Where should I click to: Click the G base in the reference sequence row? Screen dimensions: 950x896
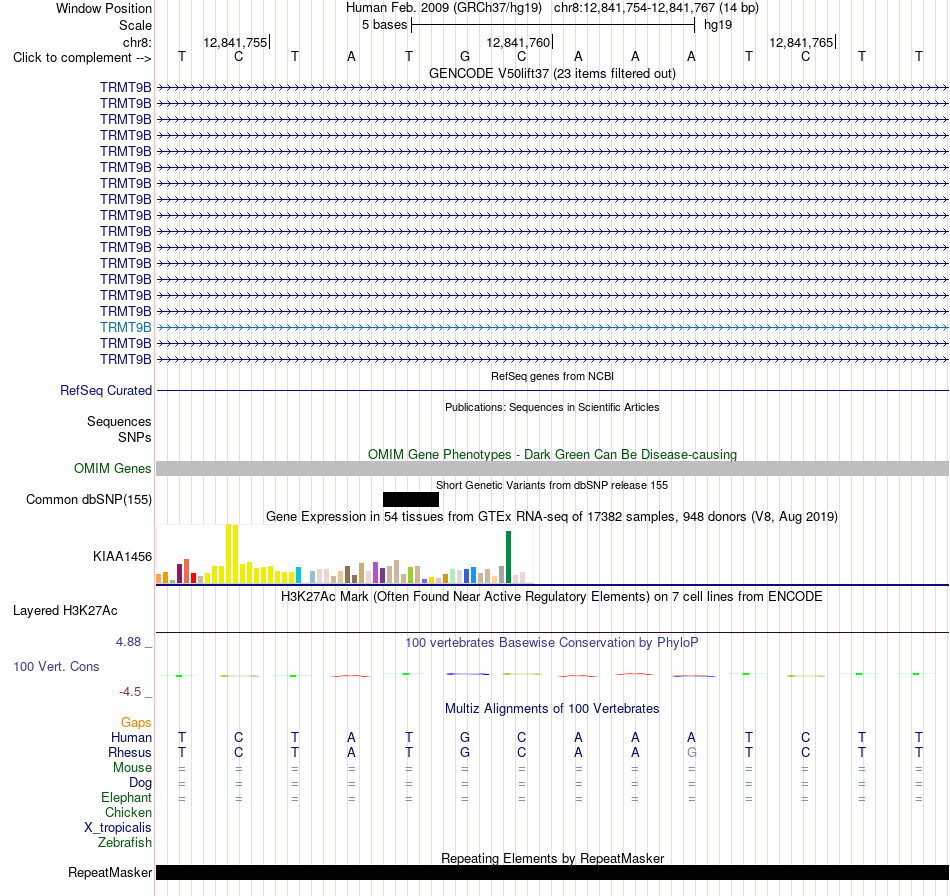465,56
